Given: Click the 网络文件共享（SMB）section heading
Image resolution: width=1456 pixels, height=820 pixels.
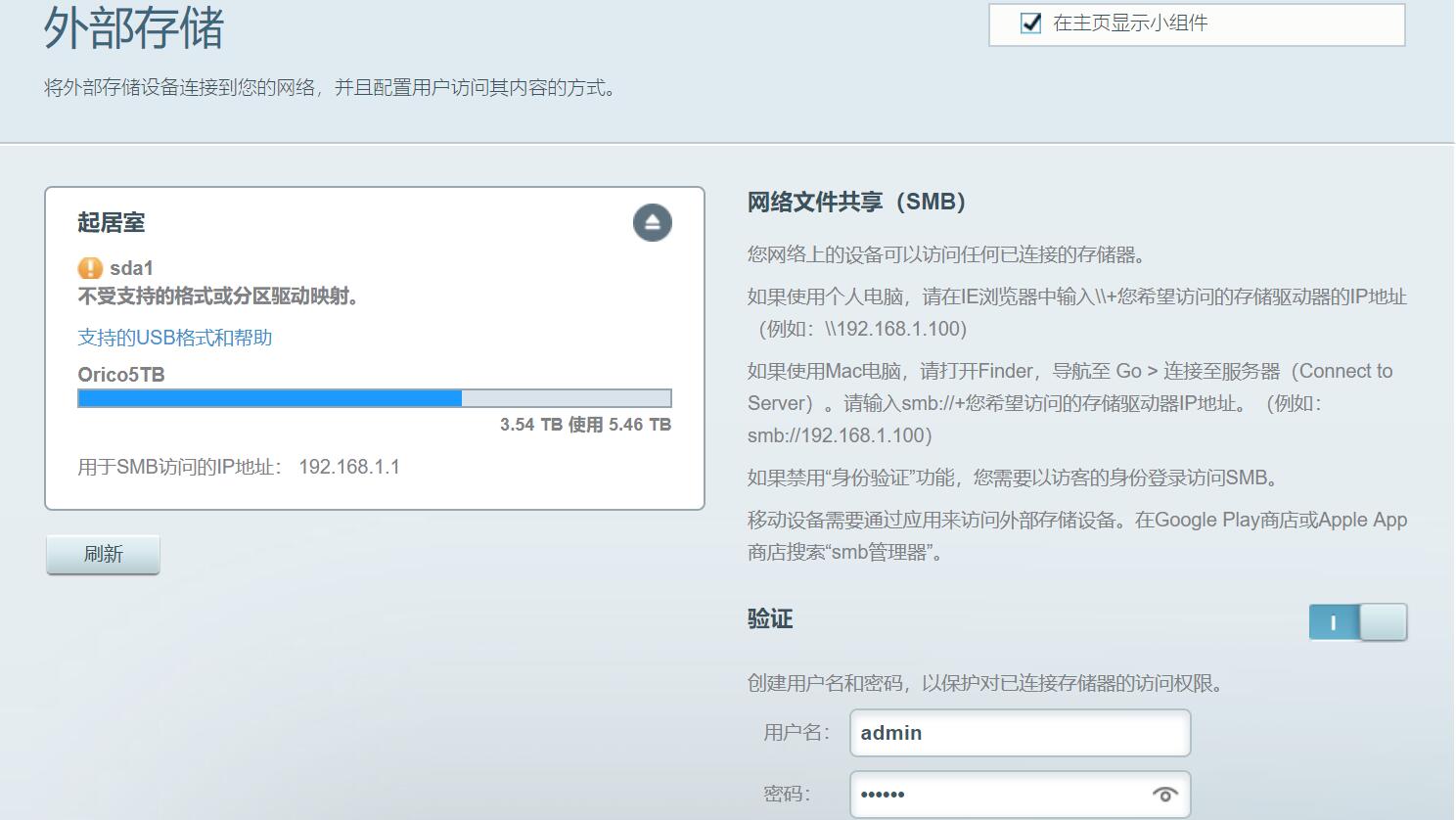Looking at the screenshot, I should [x=857, y=203].
